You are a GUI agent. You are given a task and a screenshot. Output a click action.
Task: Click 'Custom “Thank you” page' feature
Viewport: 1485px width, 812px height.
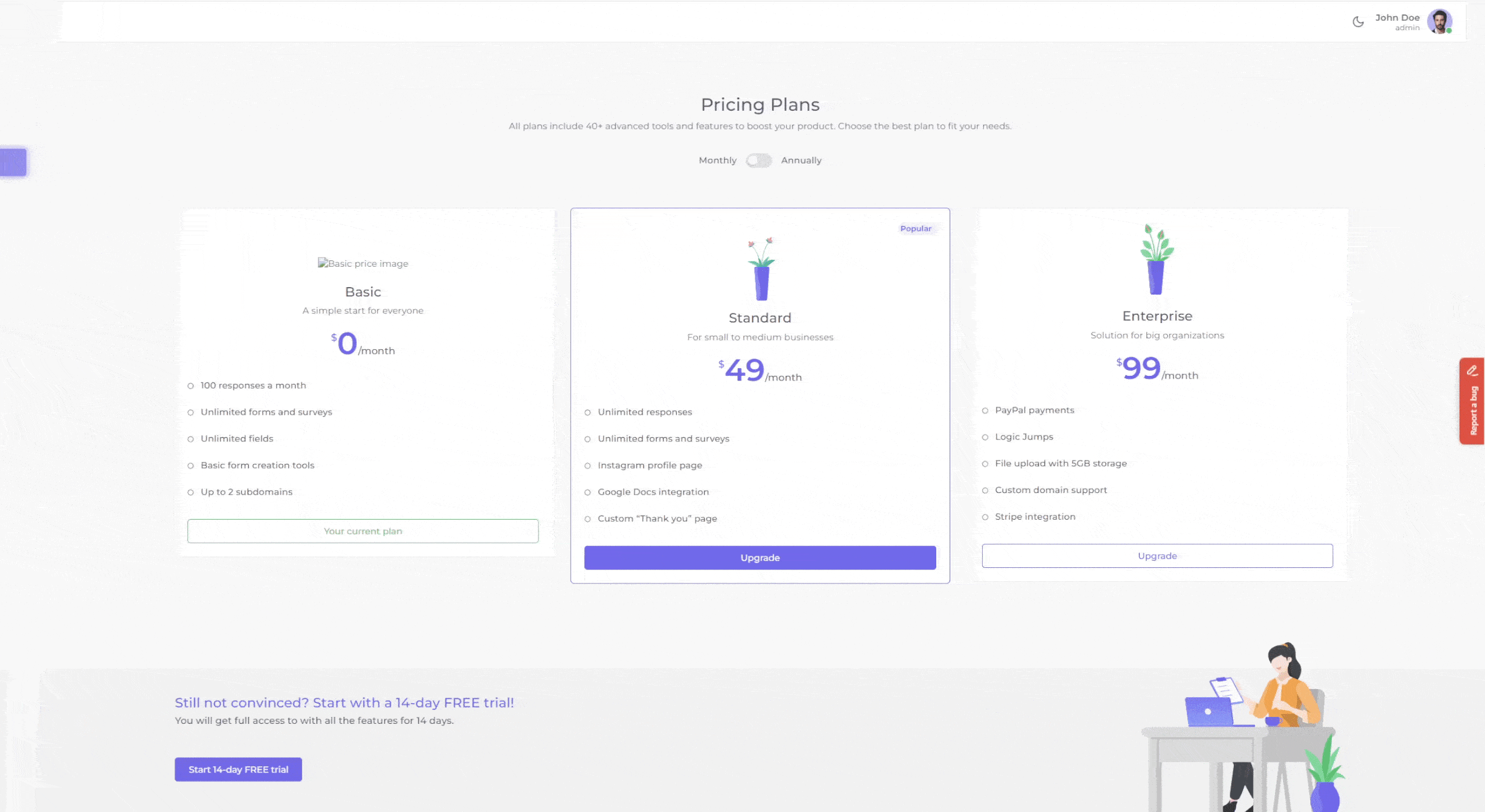(x=657, y=519)
